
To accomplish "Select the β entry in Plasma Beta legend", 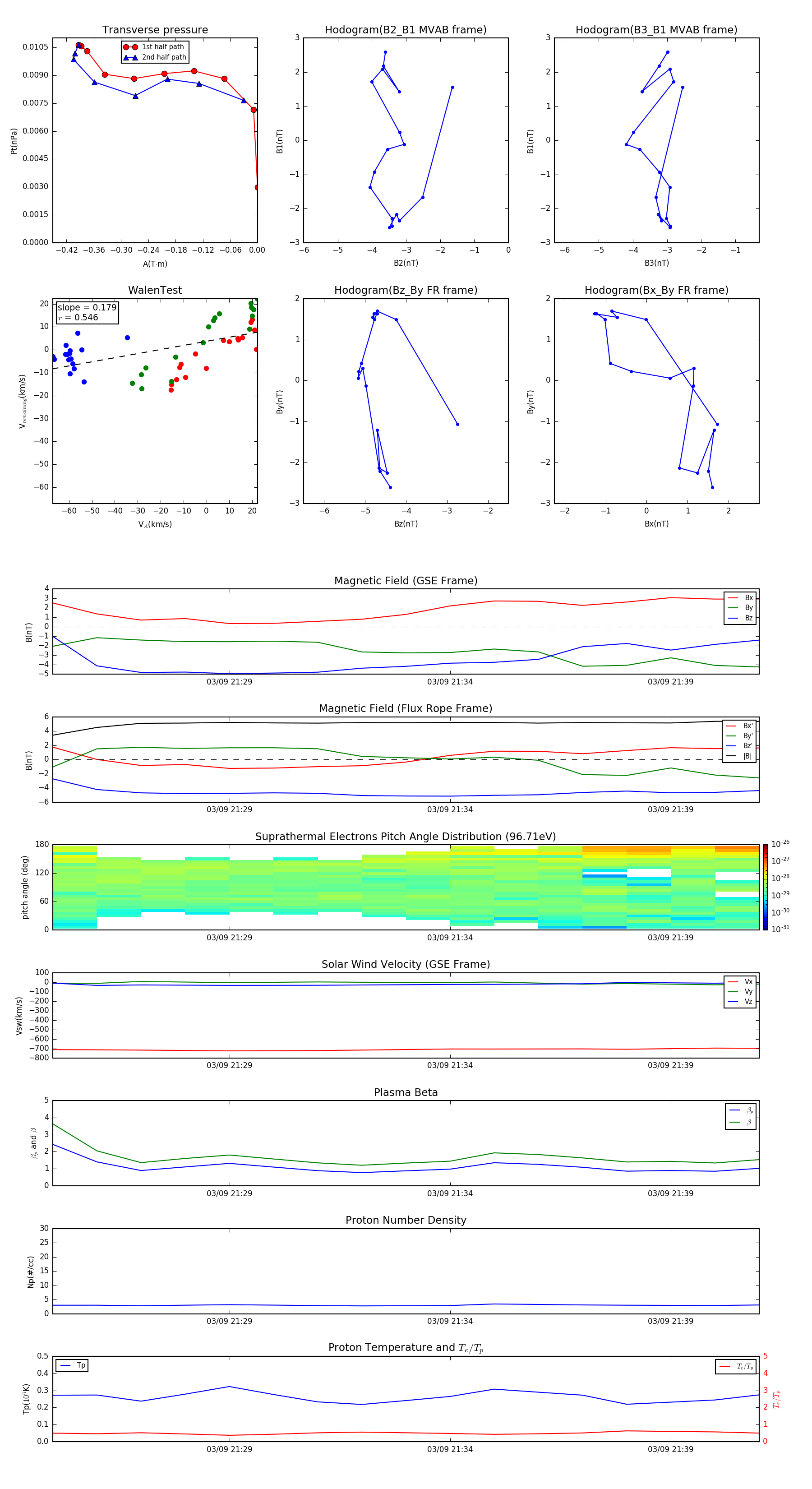I will (741, 1122).
